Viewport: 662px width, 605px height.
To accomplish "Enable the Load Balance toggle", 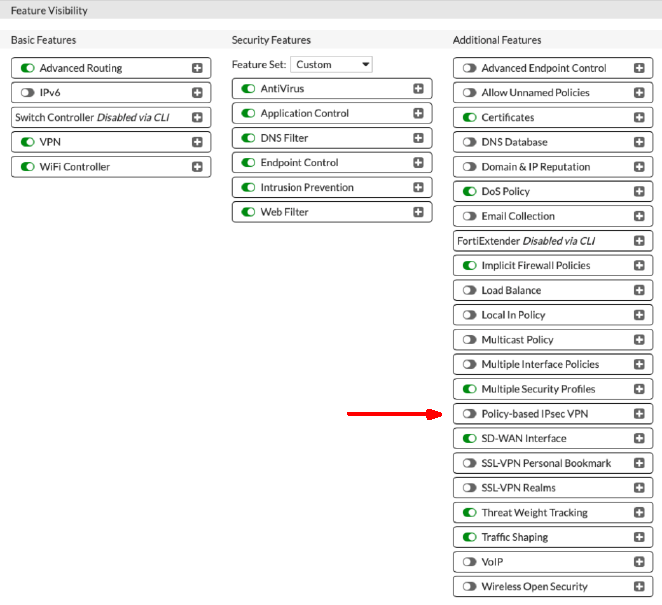I will (x=469, y=291).
